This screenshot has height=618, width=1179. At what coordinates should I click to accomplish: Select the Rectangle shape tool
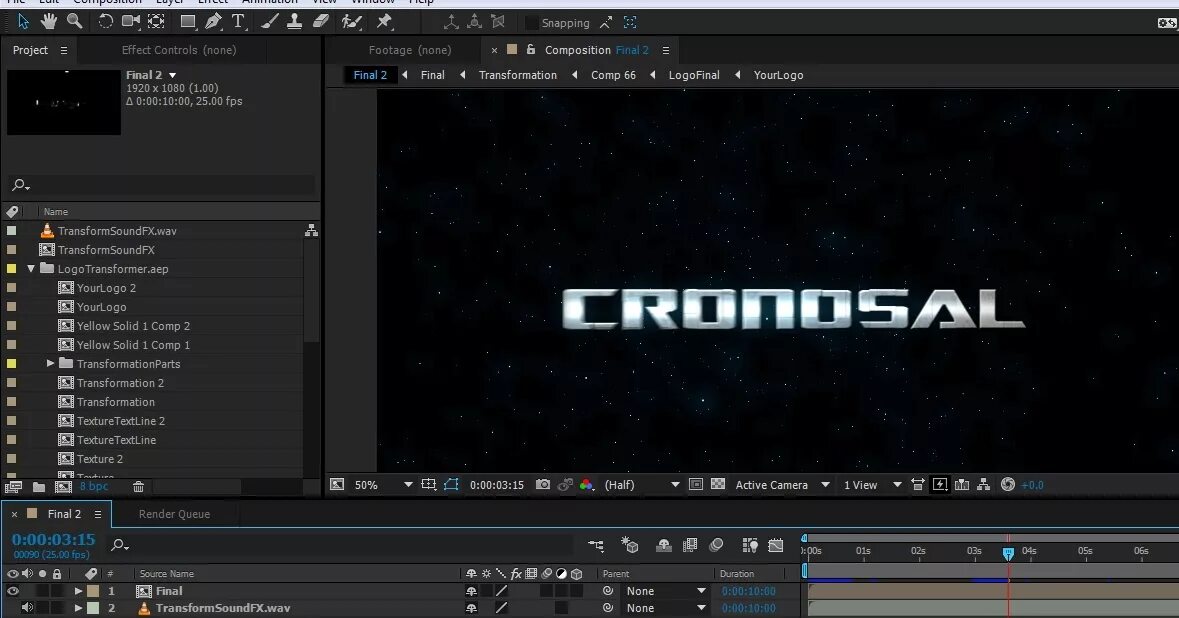pos(188,22)
